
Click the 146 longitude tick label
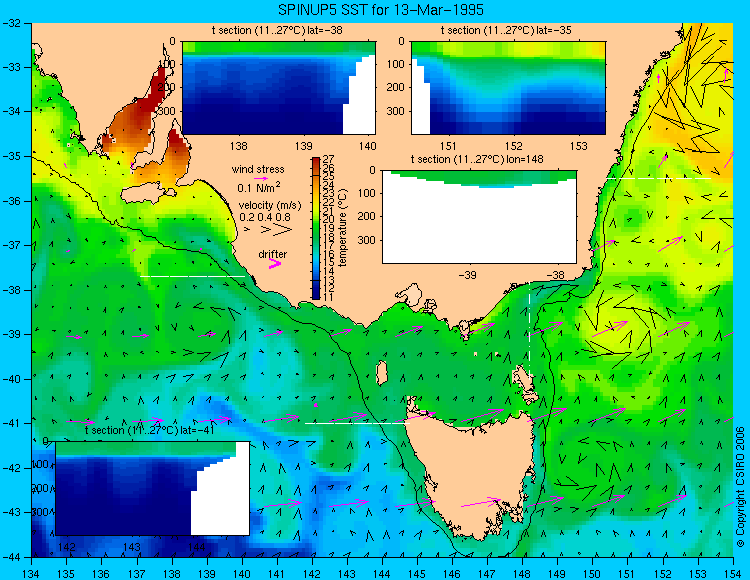[452, 574]
